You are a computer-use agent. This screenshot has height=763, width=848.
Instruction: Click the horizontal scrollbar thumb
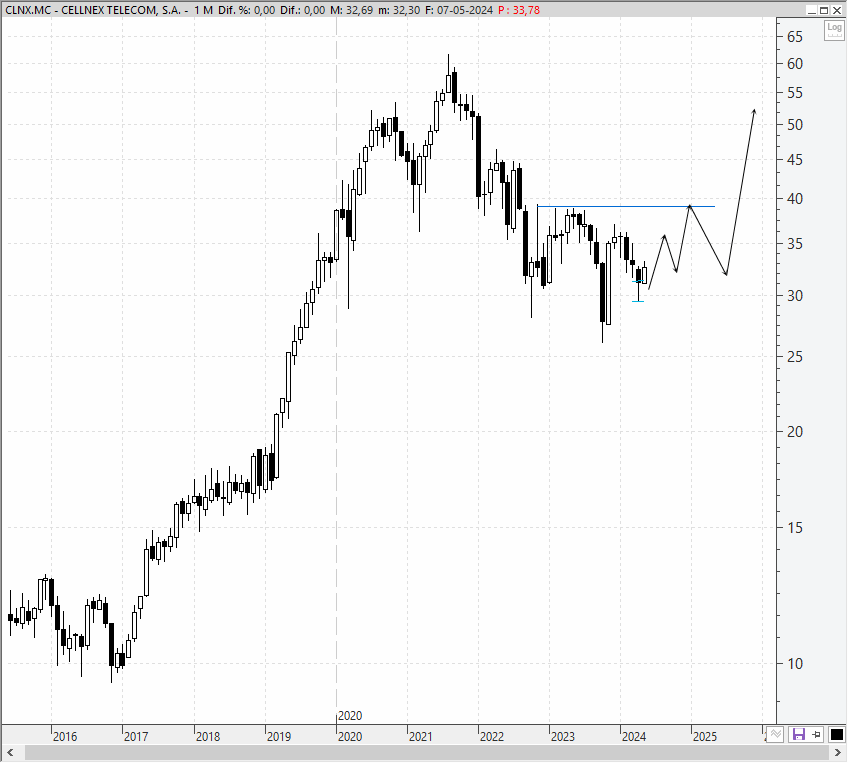click(x=427, y=752)
